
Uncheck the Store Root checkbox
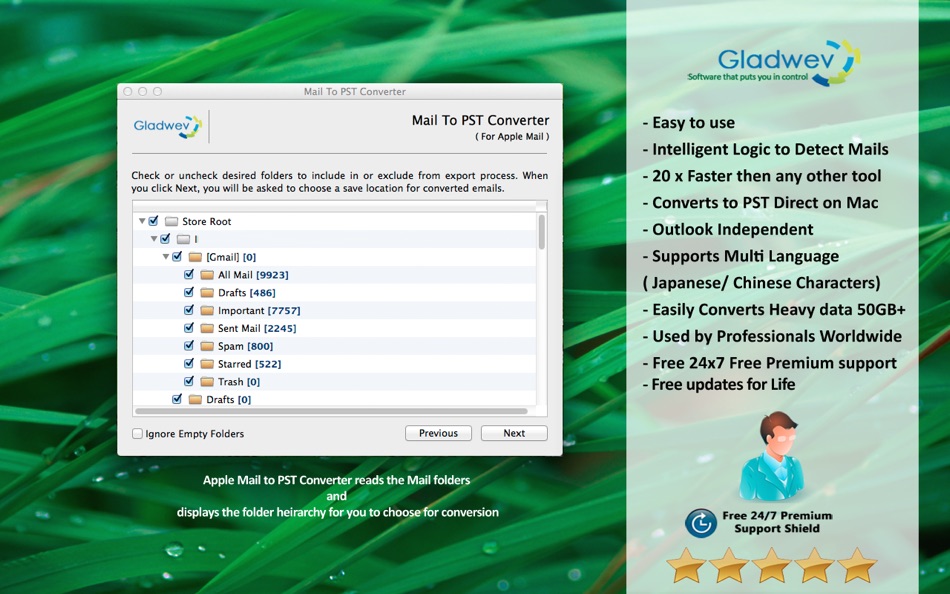tap(153, 221)
